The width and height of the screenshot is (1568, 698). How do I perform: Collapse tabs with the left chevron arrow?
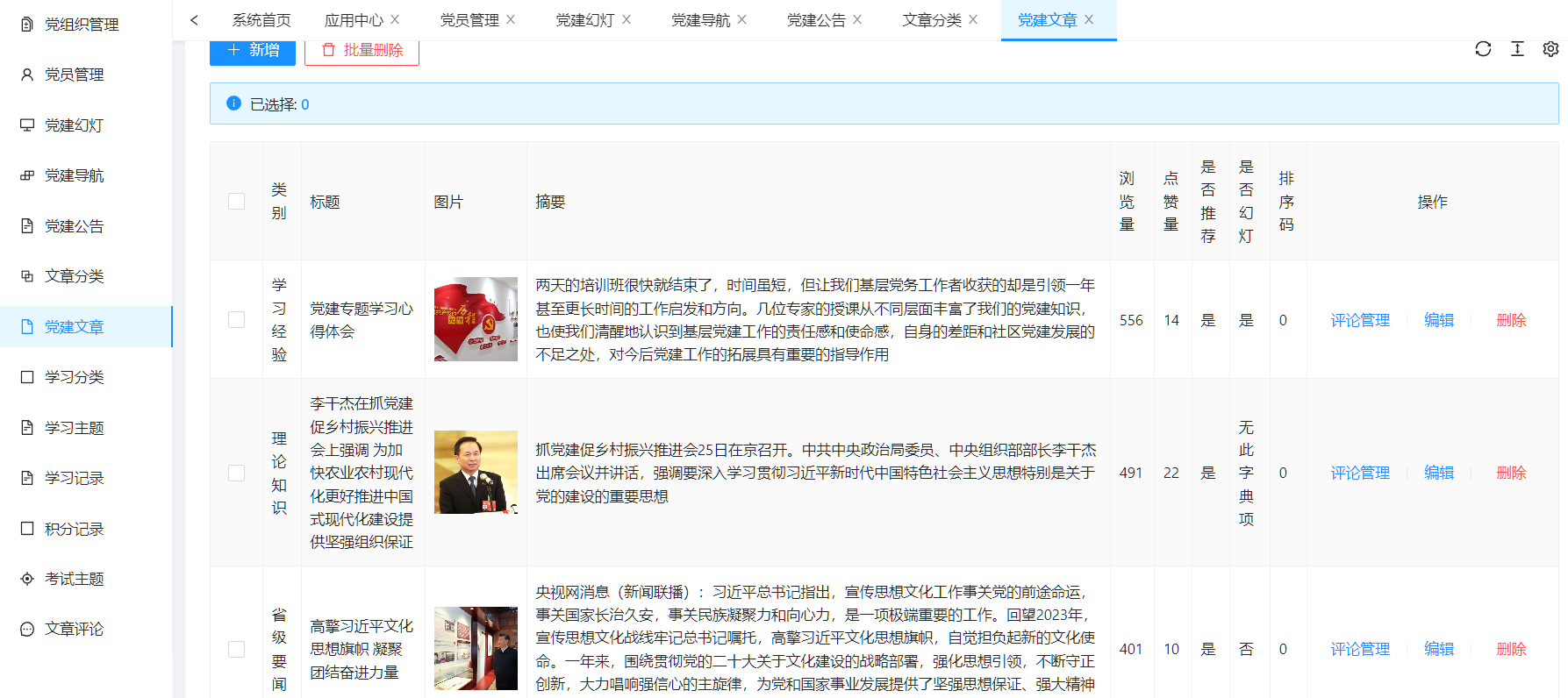click(194, 20)
